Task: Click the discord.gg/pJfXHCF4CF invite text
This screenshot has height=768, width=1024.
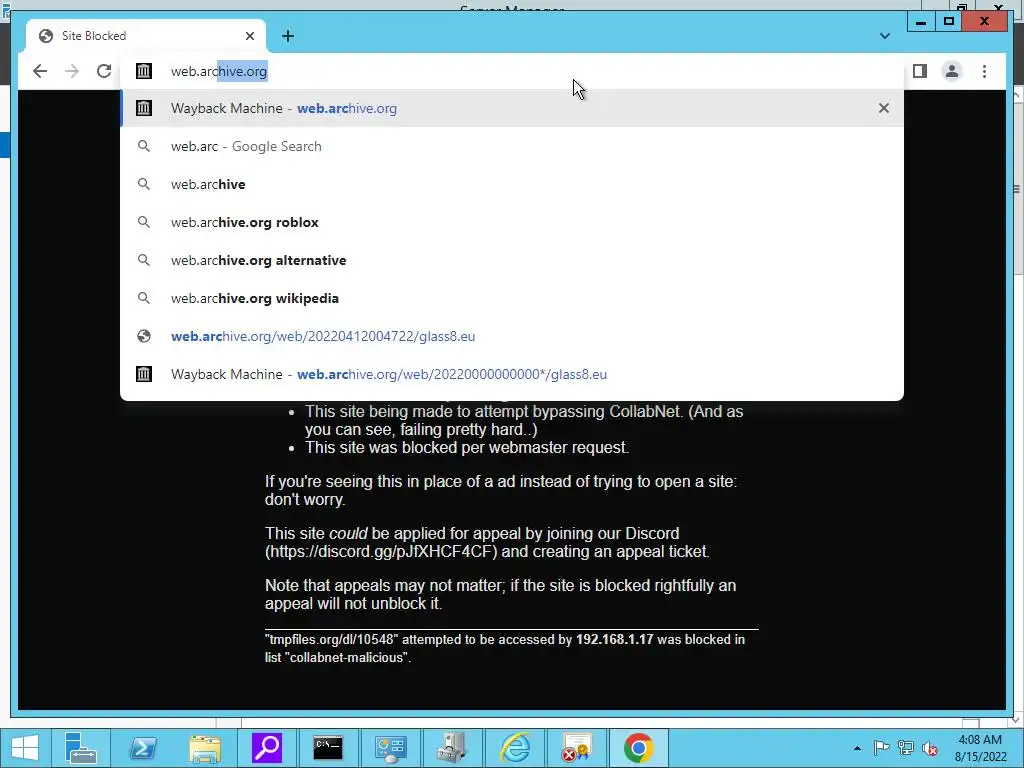Action: tap(383, 551)
